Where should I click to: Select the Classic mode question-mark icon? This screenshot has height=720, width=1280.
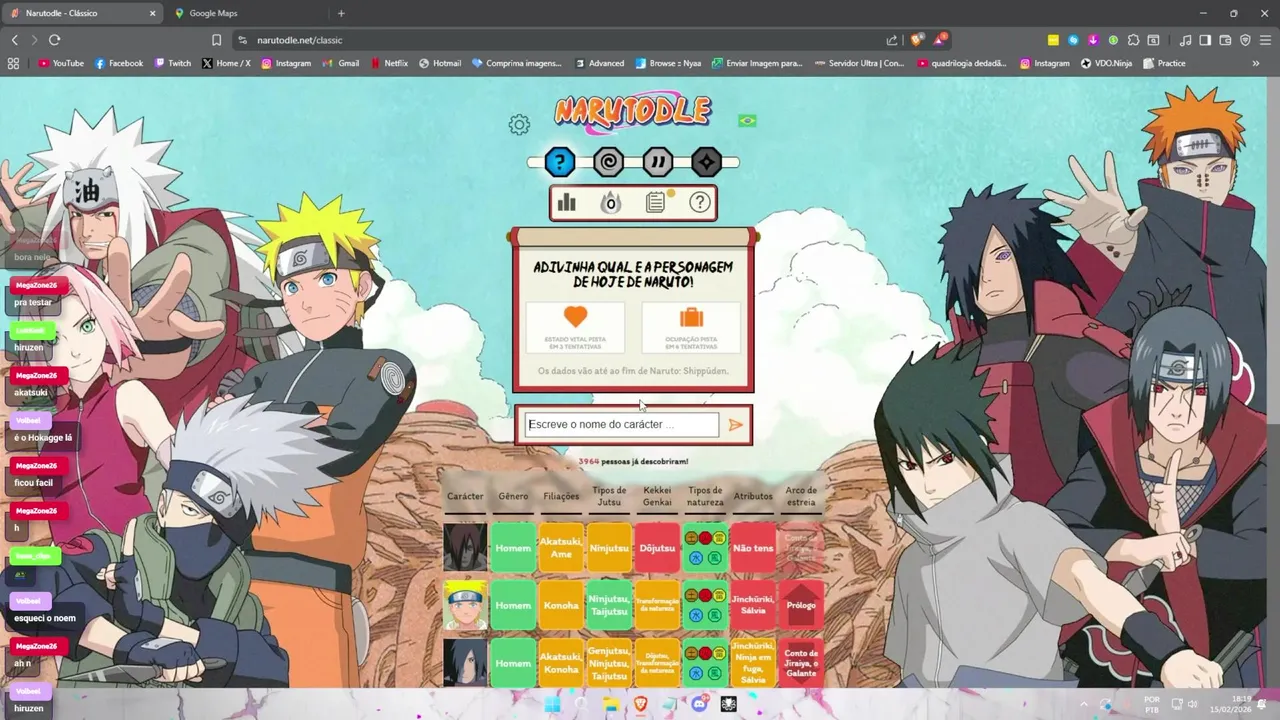[560, 162]
